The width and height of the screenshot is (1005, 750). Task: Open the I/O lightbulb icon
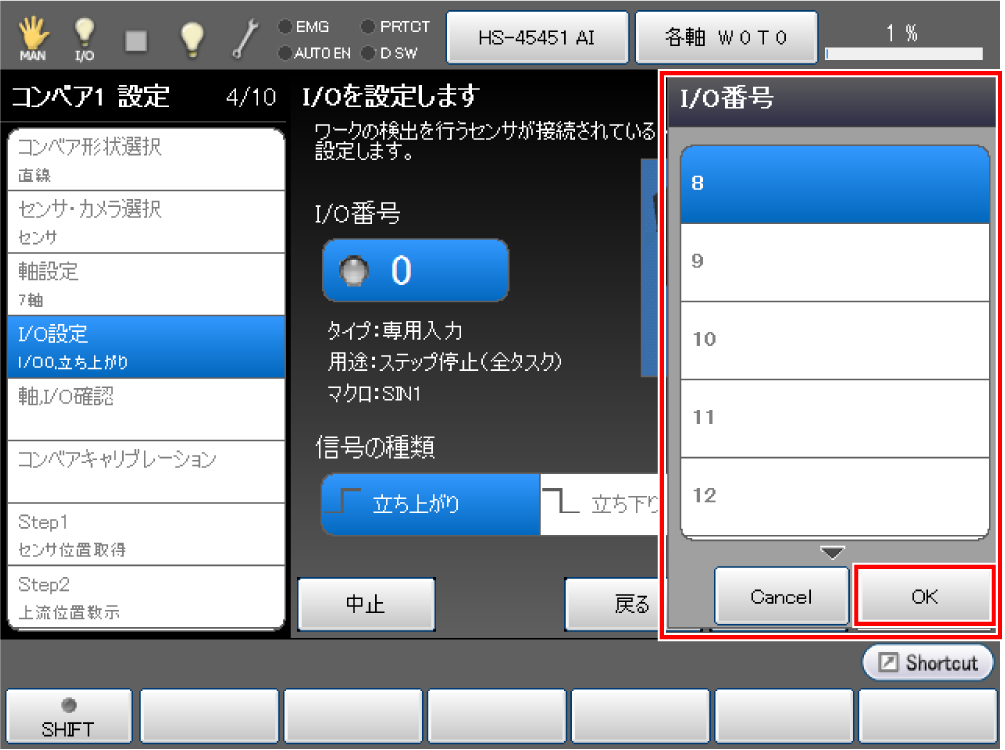(x=85, y=37)
